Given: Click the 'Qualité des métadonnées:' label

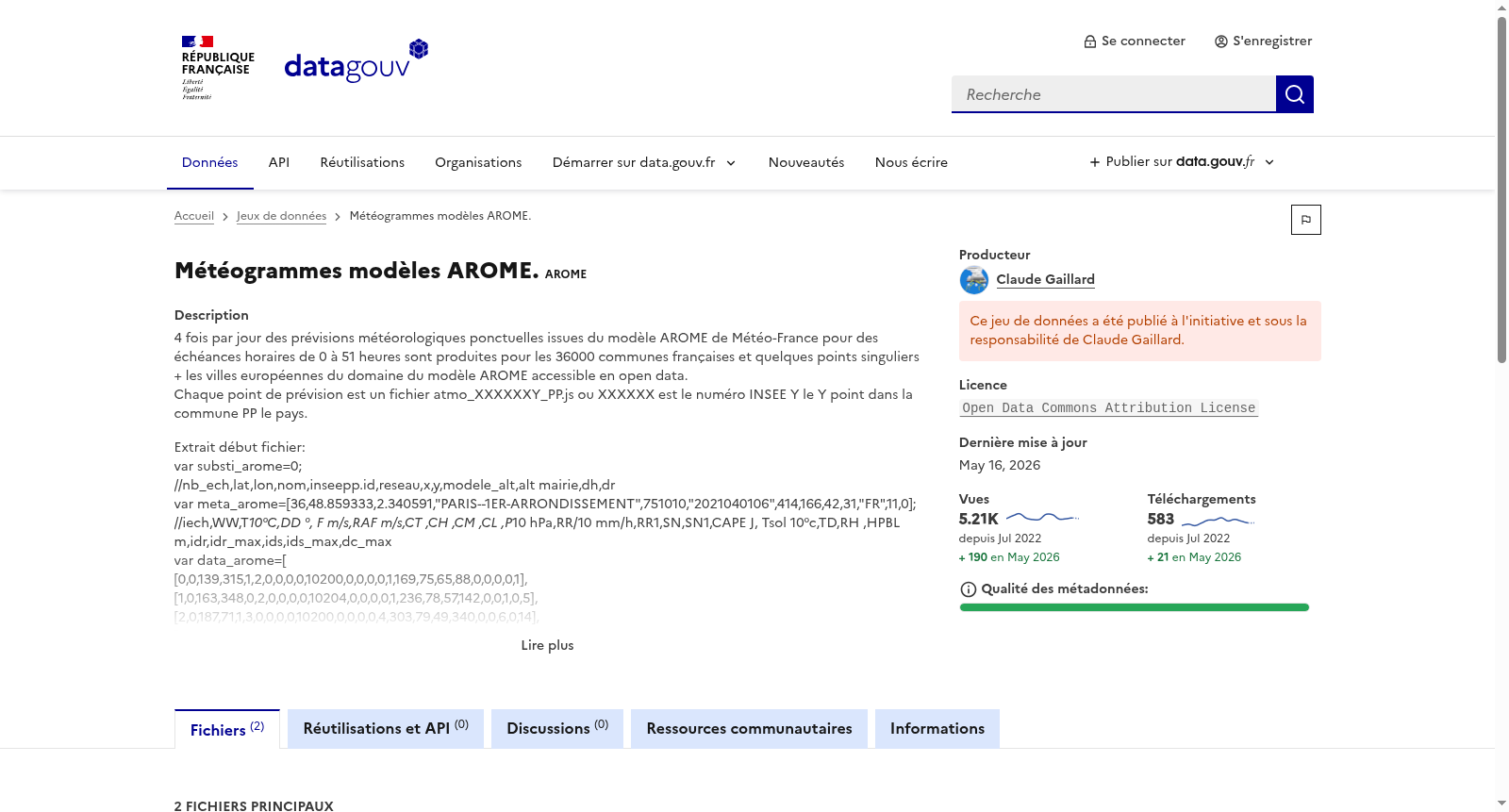Looking at the screenshot, I should [1065, 588].
